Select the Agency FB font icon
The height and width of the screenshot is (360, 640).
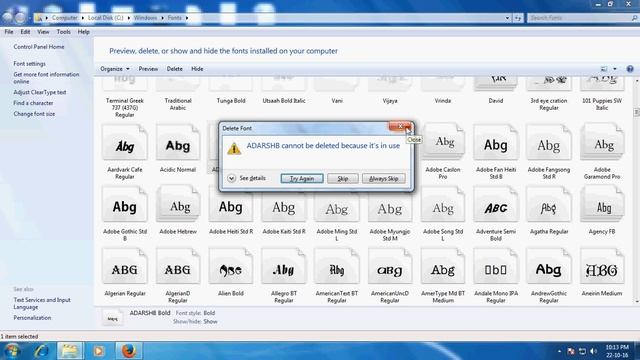(602, 205)
